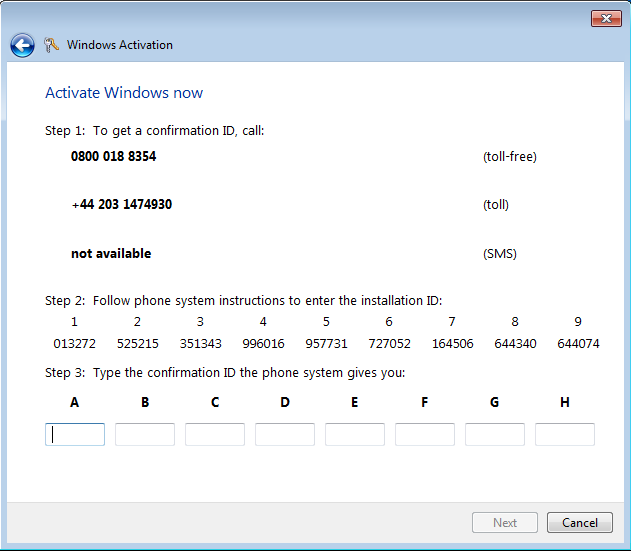Focus confirmation ID field E
Screen dimensions: 631x551
pos(355,434)
